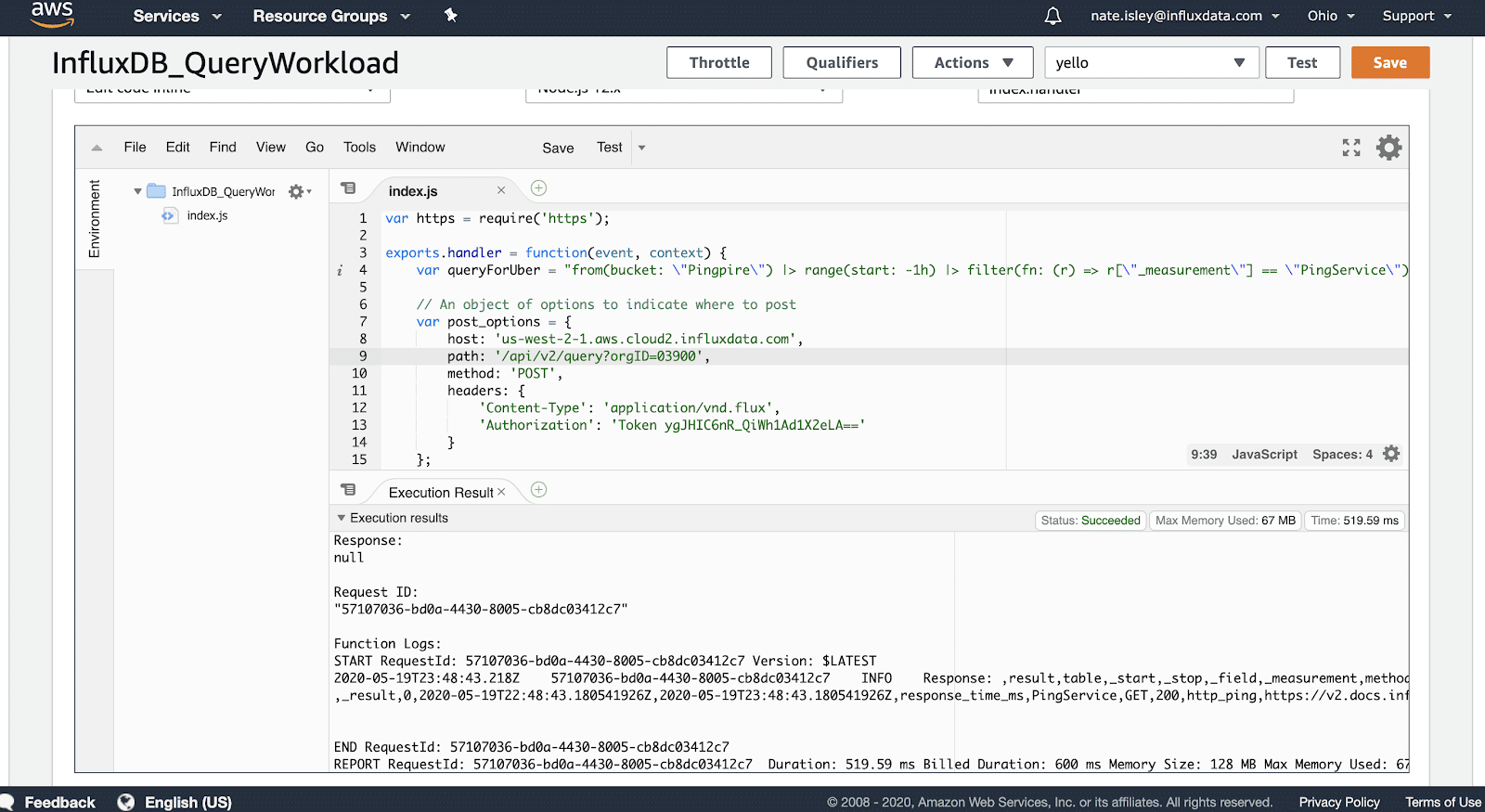Open the nate.isley account menu
1485x812 pixels.
[1185, 16]
